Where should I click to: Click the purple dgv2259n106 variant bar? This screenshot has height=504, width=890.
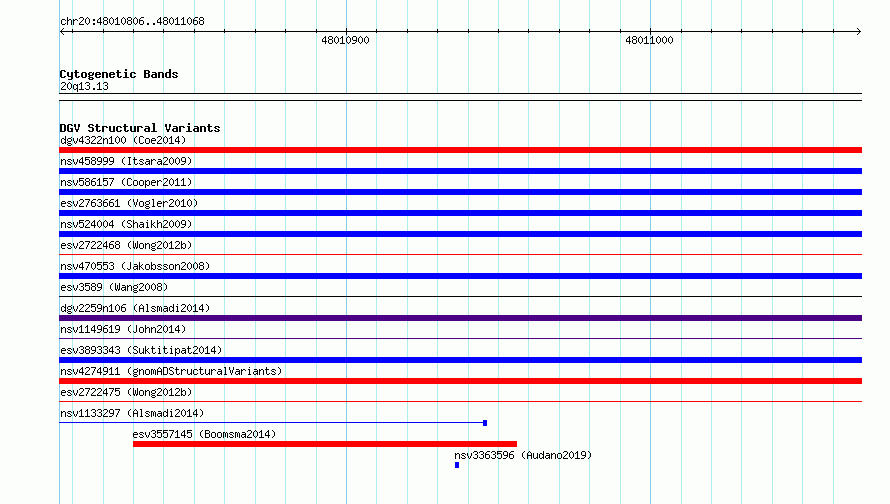[x=460, y=318]
